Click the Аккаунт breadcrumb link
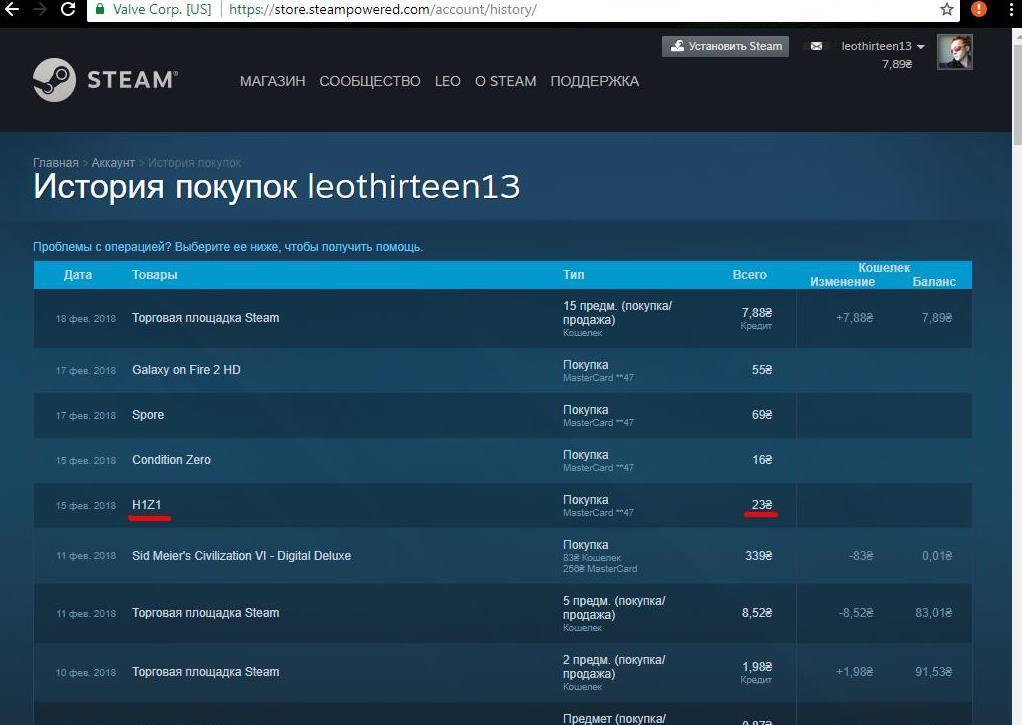The image size is (1022, 725). click(113, 163)
